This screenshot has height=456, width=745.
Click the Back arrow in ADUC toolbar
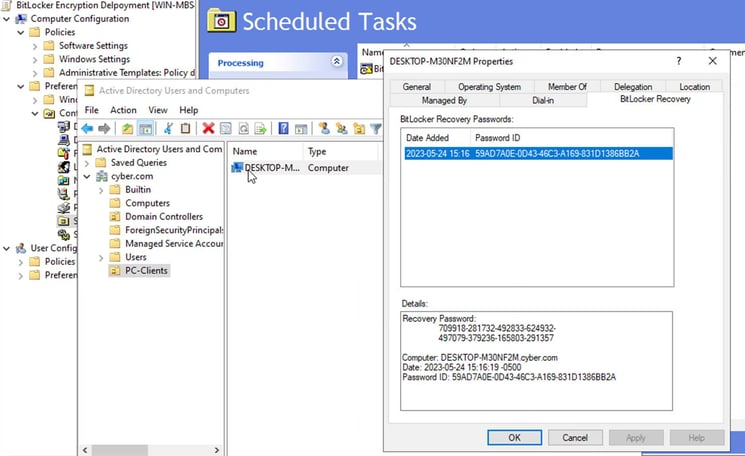pos(87,128)
